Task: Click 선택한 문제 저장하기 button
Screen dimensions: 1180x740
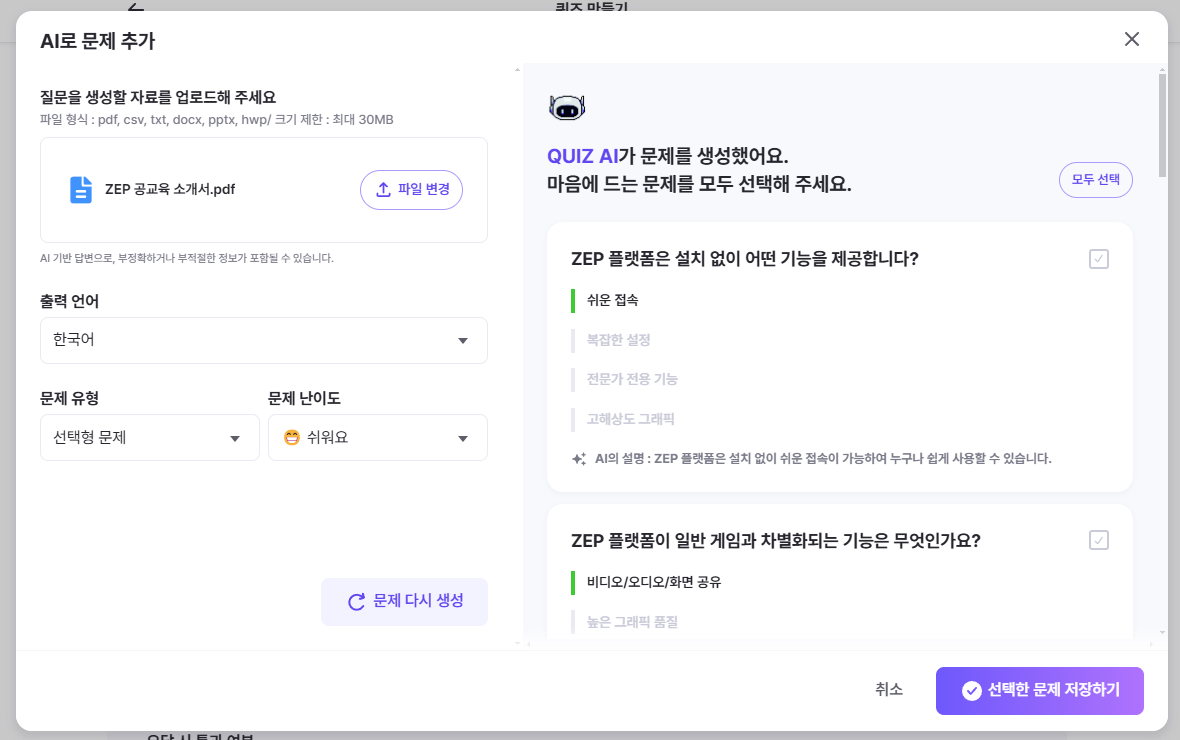Action: coord(1040,691)
